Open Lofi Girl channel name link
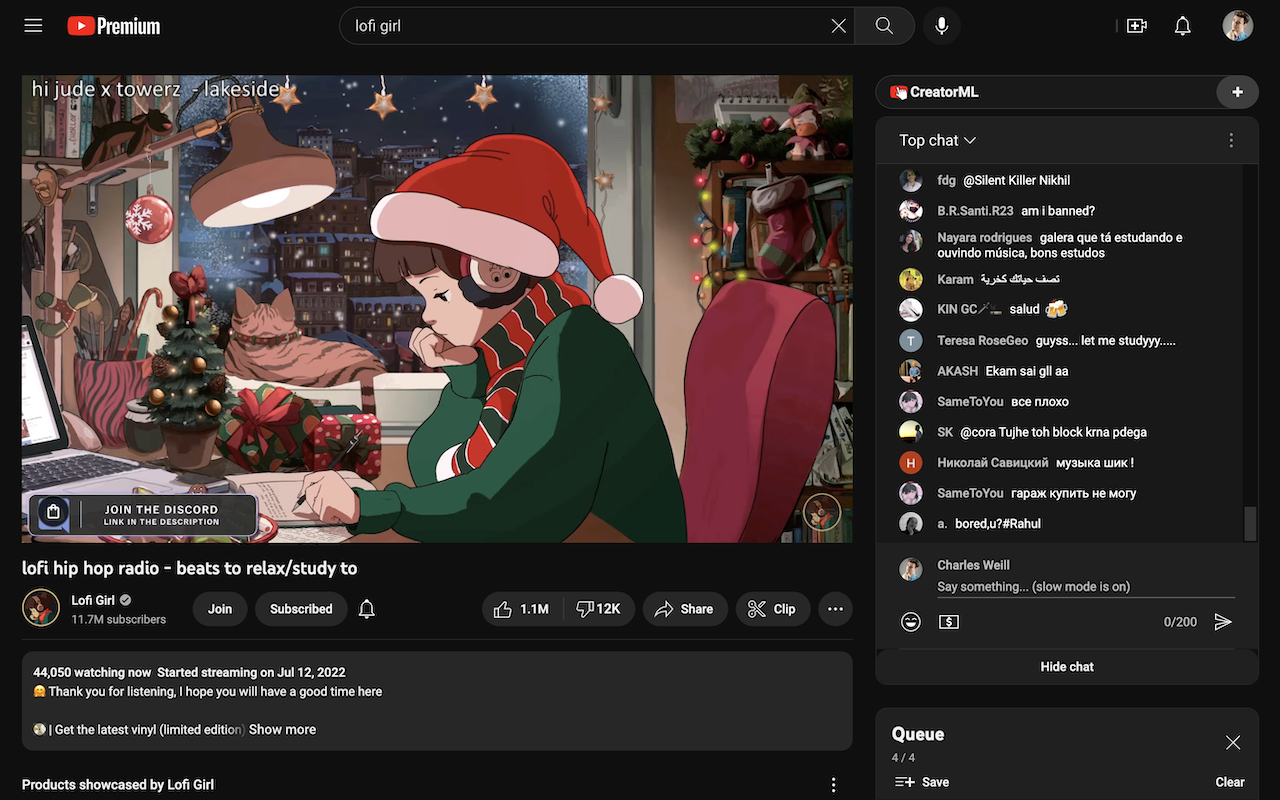 [x=93, y=600]
